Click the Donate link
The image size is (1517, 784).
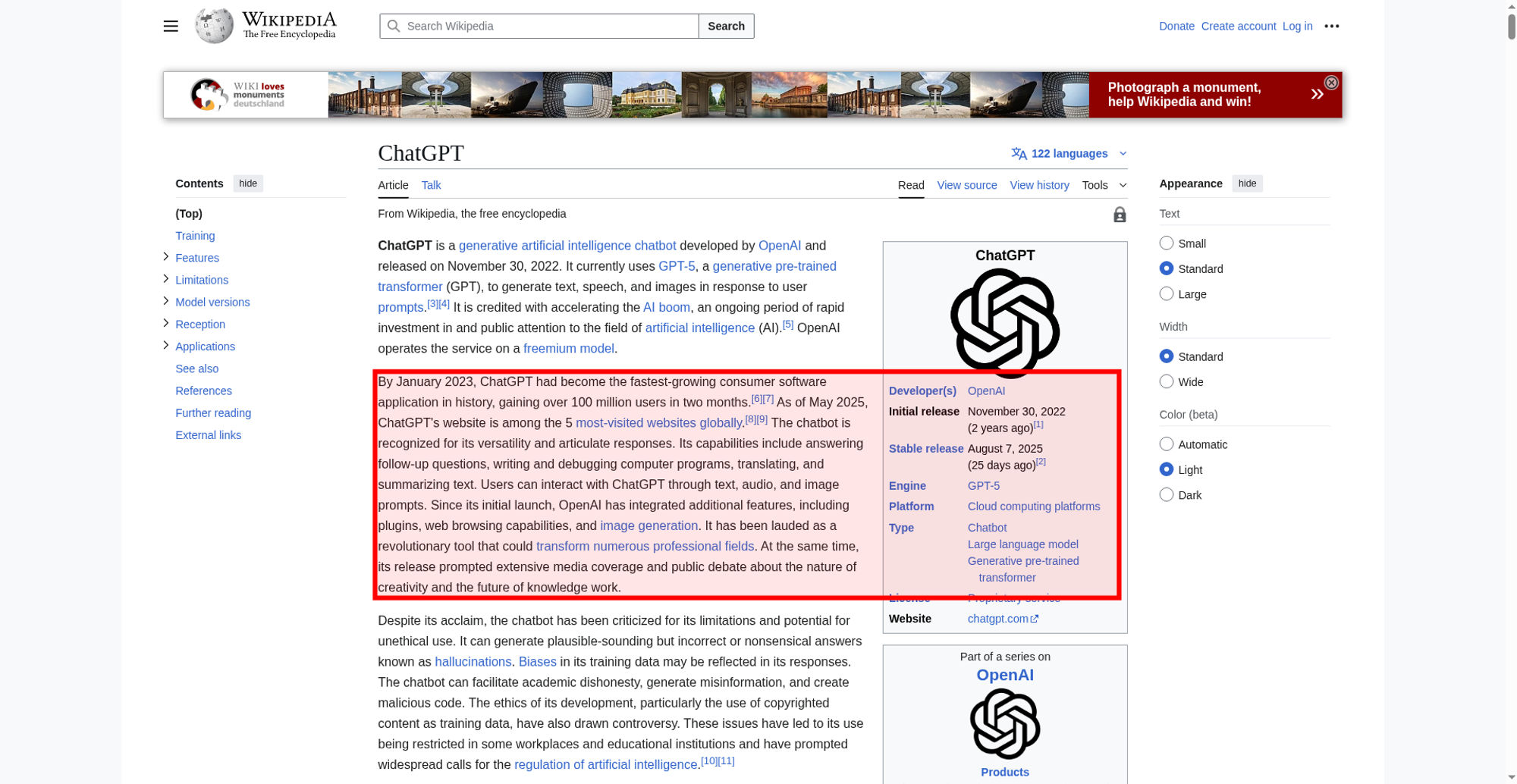[x=1176, y=26]
